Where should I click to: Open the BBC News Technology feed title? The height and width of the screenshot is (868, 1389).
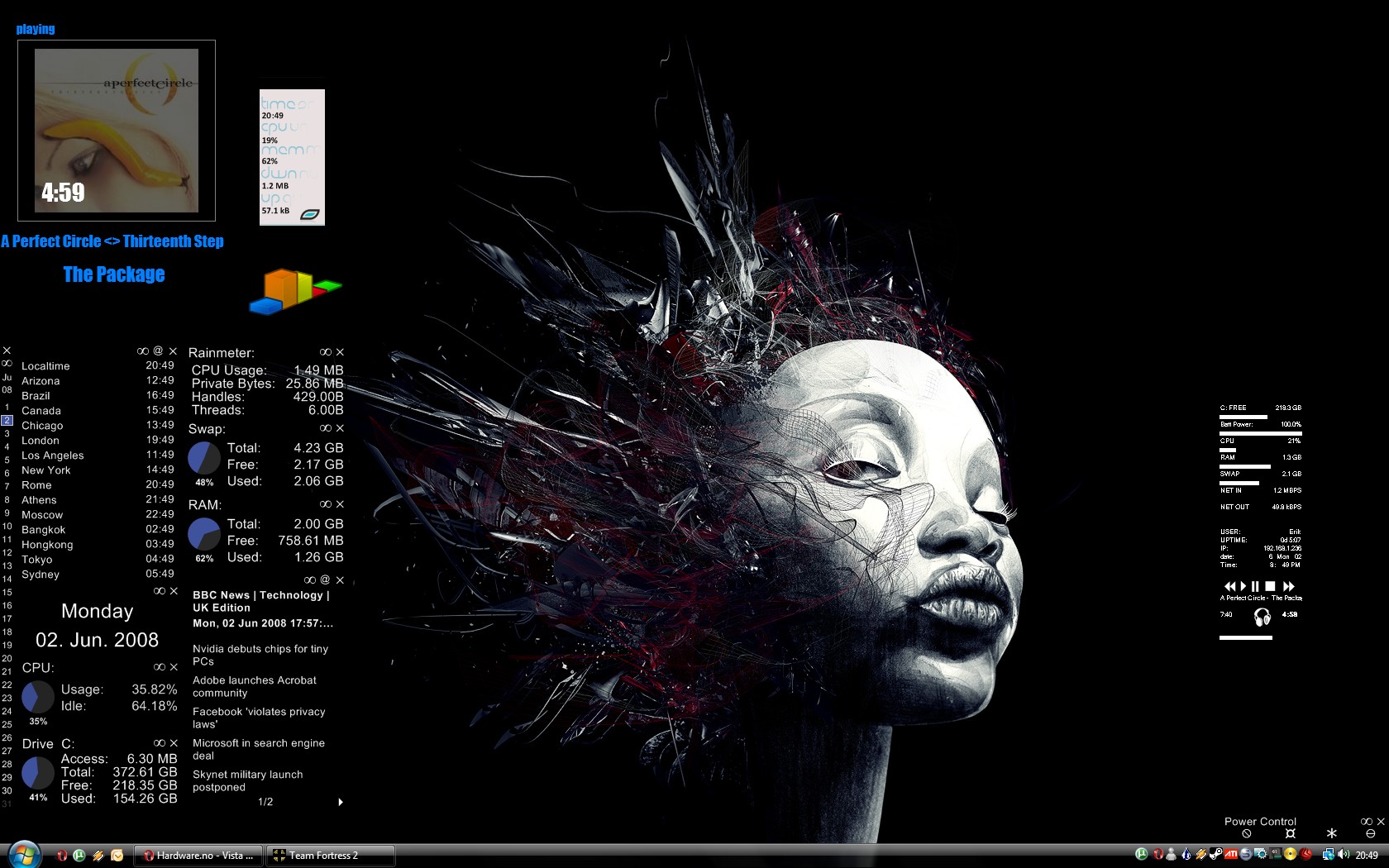261,601
